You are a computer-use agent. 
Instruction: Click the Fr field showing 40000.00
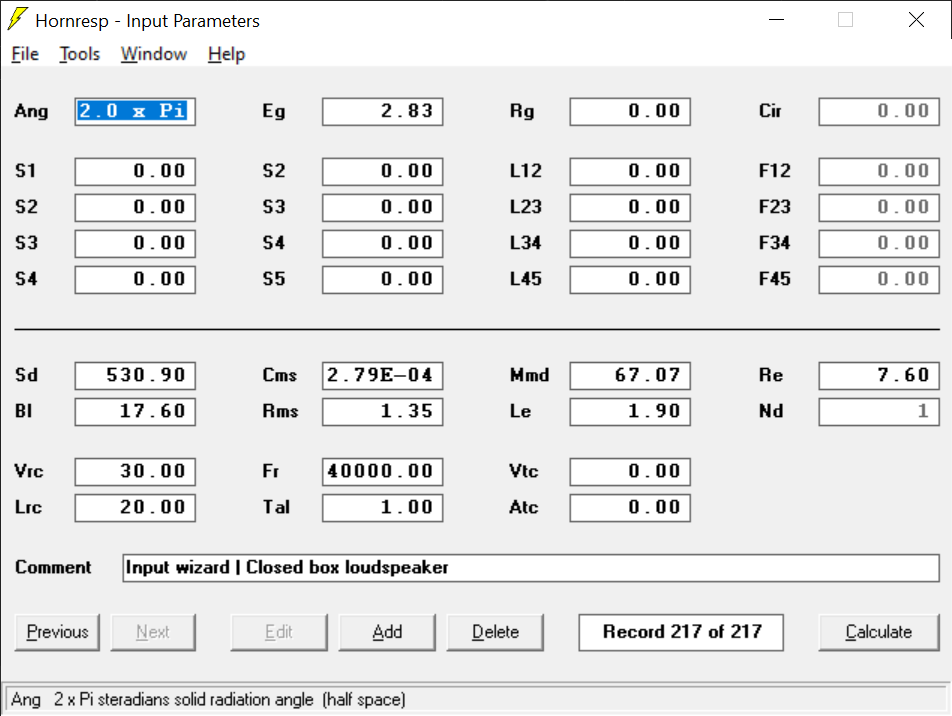coord(382,472)
